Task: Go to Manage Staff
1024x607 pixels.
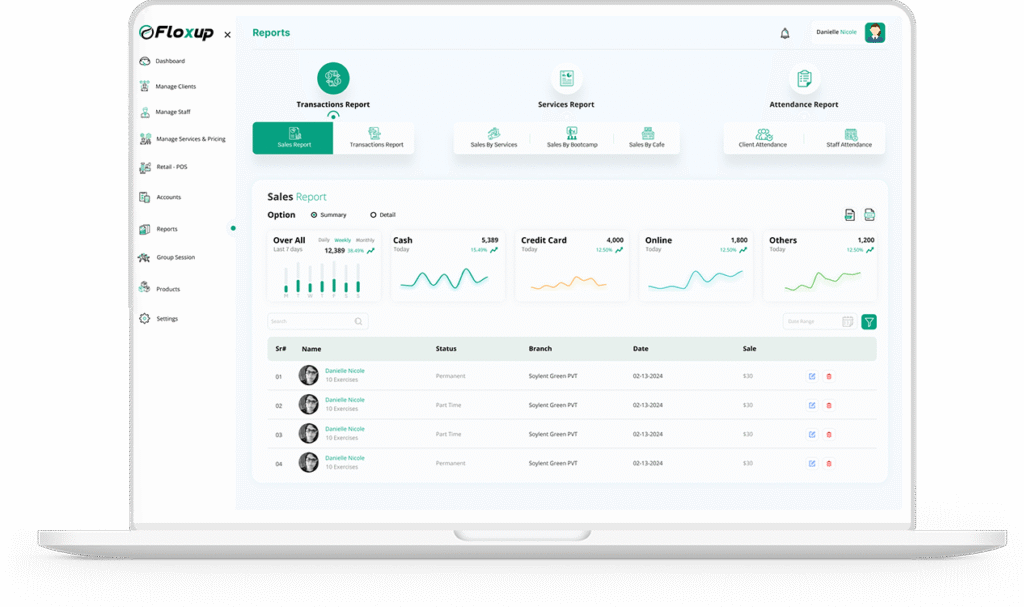Action: pos(165,112)
